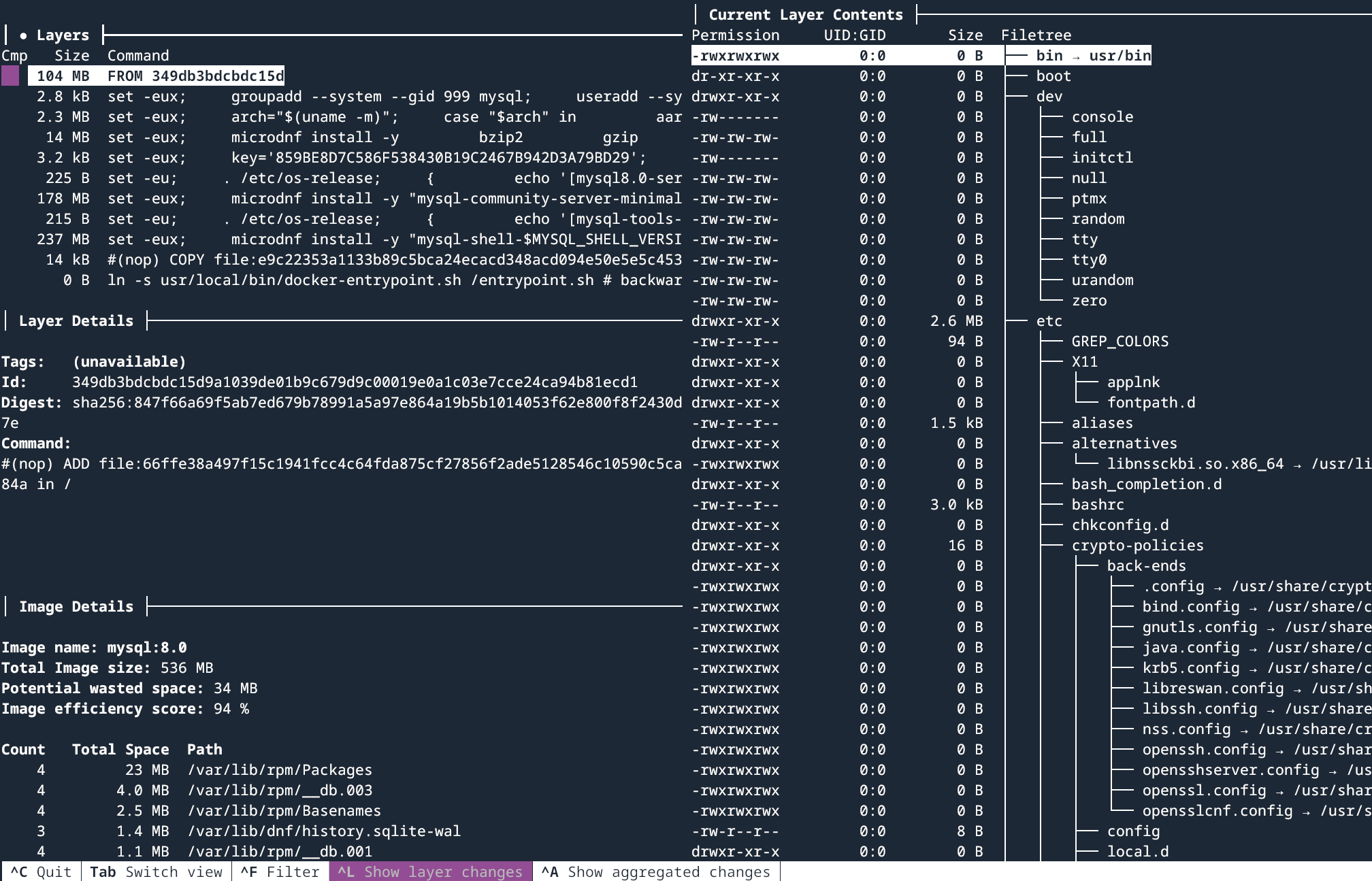Collapse the X11 directory node

coord(1085,362)
